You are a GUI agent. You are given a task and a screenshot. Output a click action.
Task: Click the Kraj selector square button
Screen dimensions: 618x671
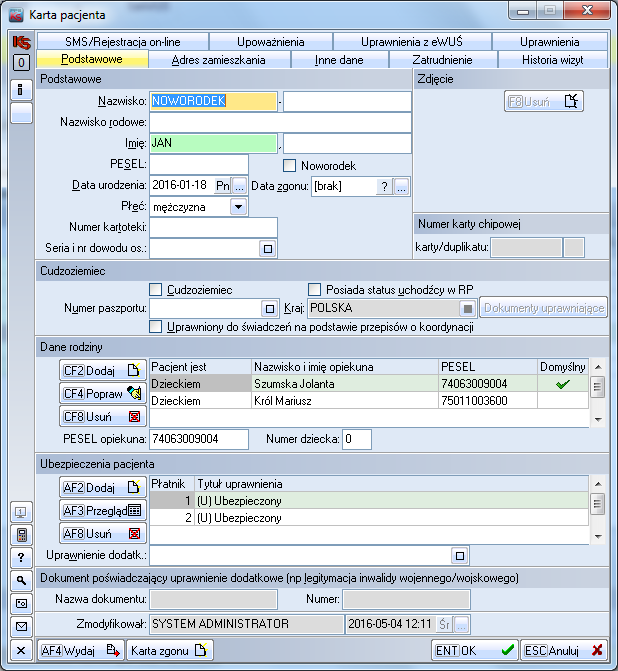(x=468, y=309)
